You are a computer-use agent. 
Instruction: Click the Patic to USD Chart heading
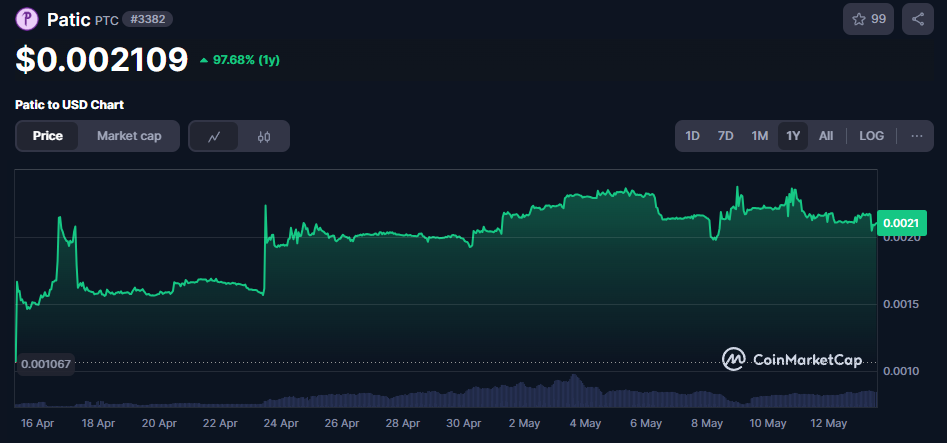click(x=69, y=105)
